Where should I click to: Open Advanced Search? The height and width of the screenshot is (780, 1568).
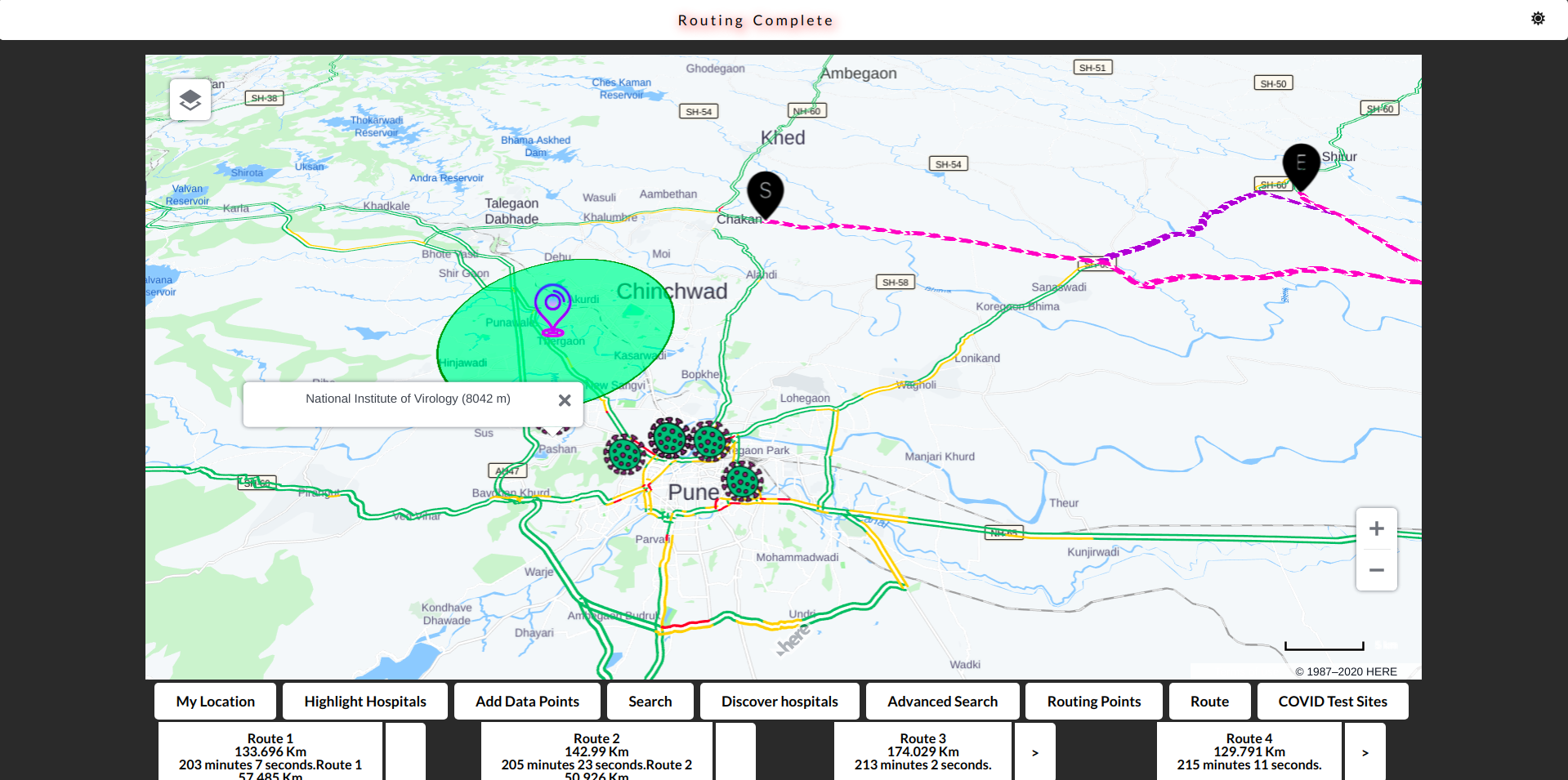(x=942, y=702)
